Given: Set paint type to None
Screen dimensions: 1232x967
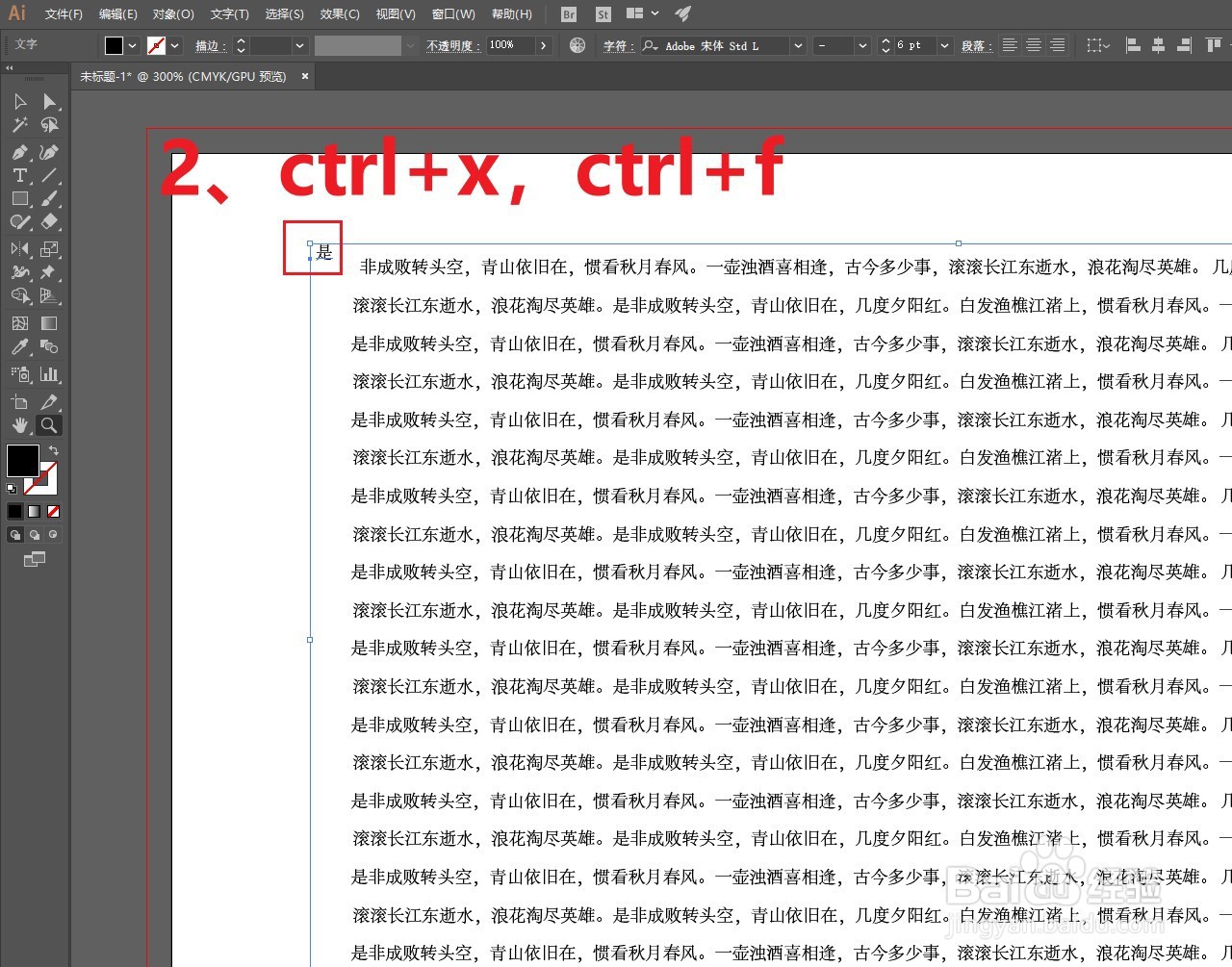Looking at the screenshot, I should point(54,511).
